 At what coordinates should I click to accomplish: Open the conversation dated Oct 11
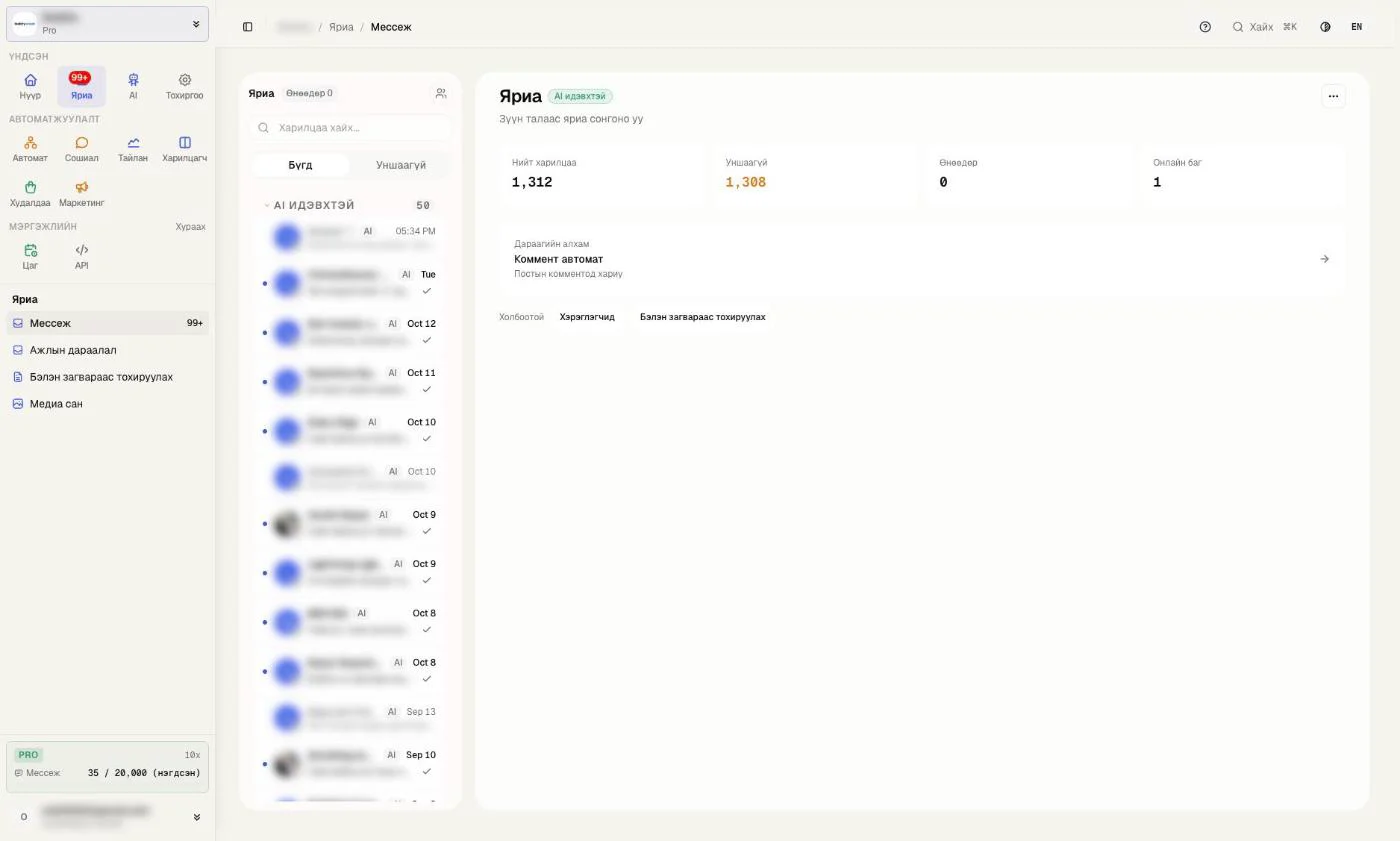tap(350, 381)
